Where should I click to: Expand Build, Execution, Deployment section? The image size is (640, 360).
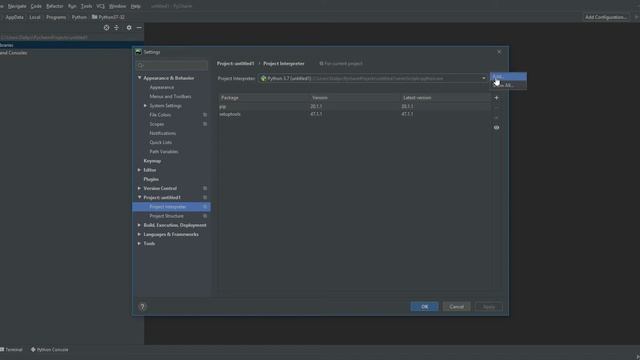140,225
